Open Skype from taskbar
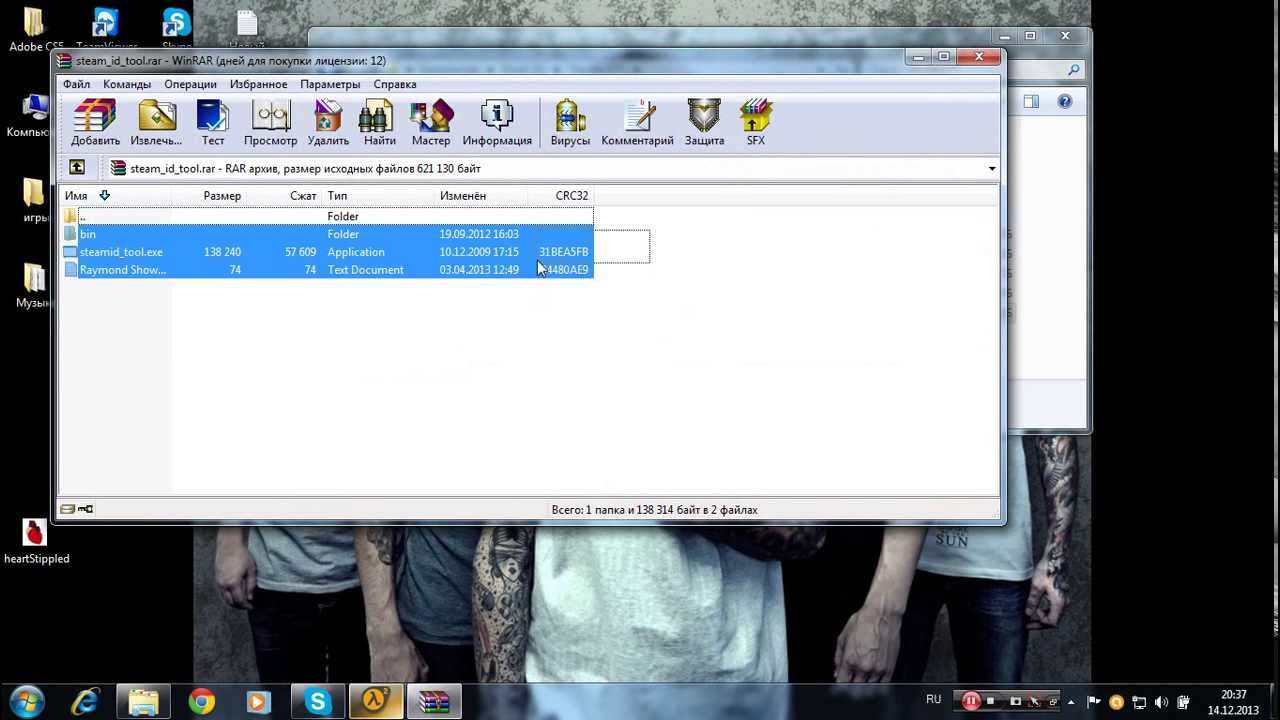Image resolution: width=1280 pixels, height=720 pixels. click(318, 702)
